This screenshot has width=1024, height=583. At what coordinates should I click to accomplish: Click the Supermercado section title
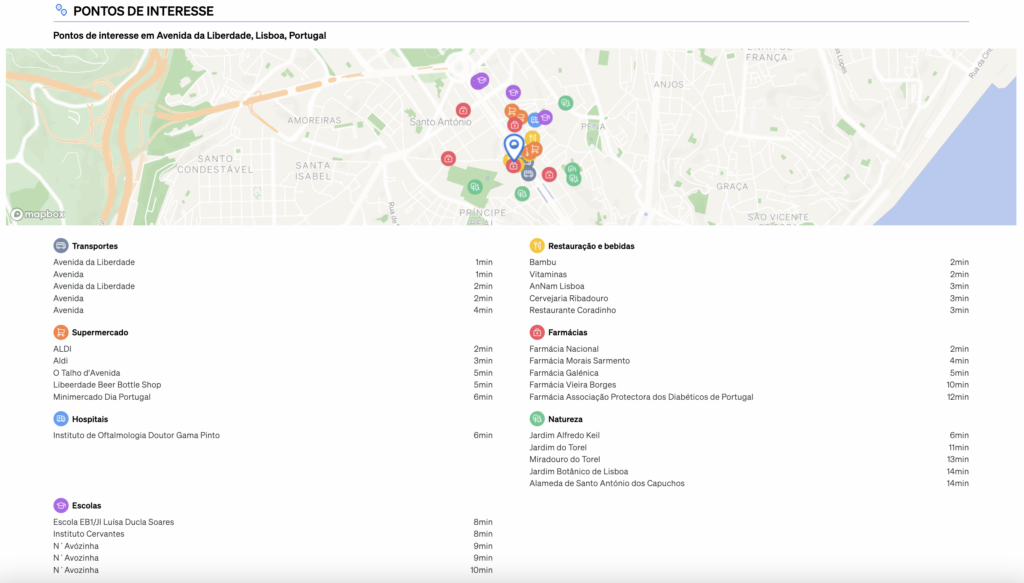pos(100,332)
